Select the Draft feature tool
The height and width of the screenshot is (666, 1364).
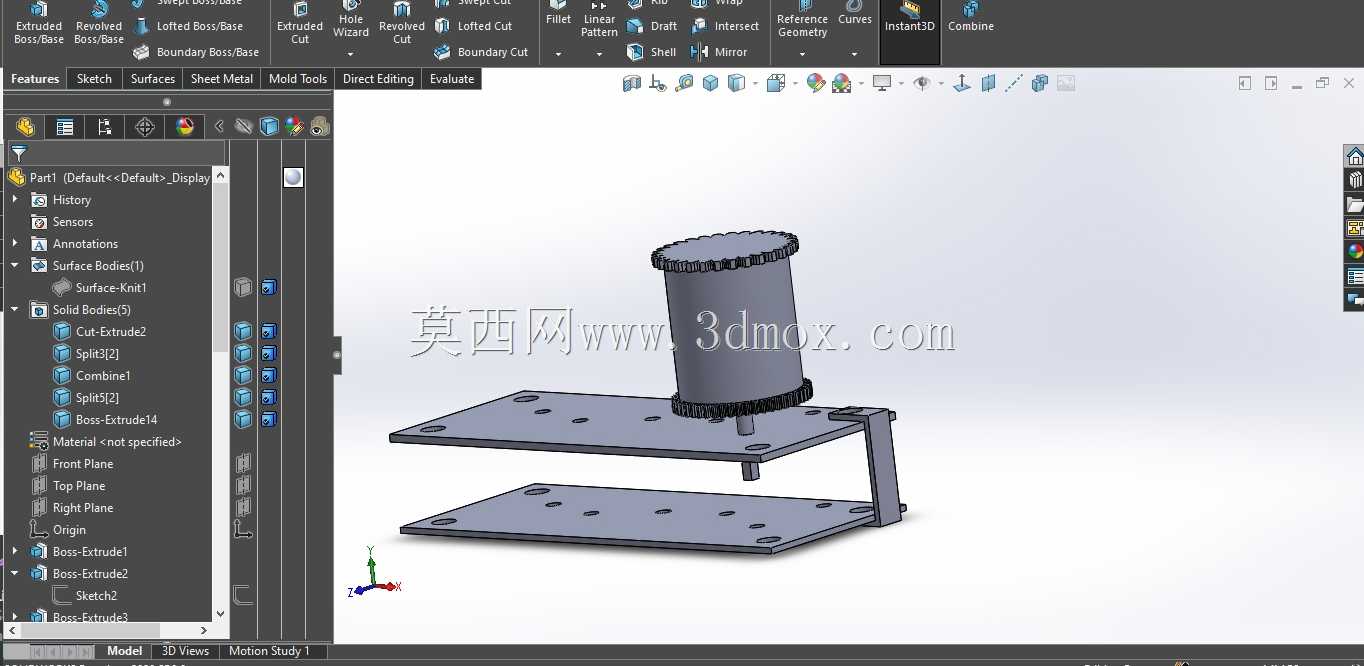[652, 26]
